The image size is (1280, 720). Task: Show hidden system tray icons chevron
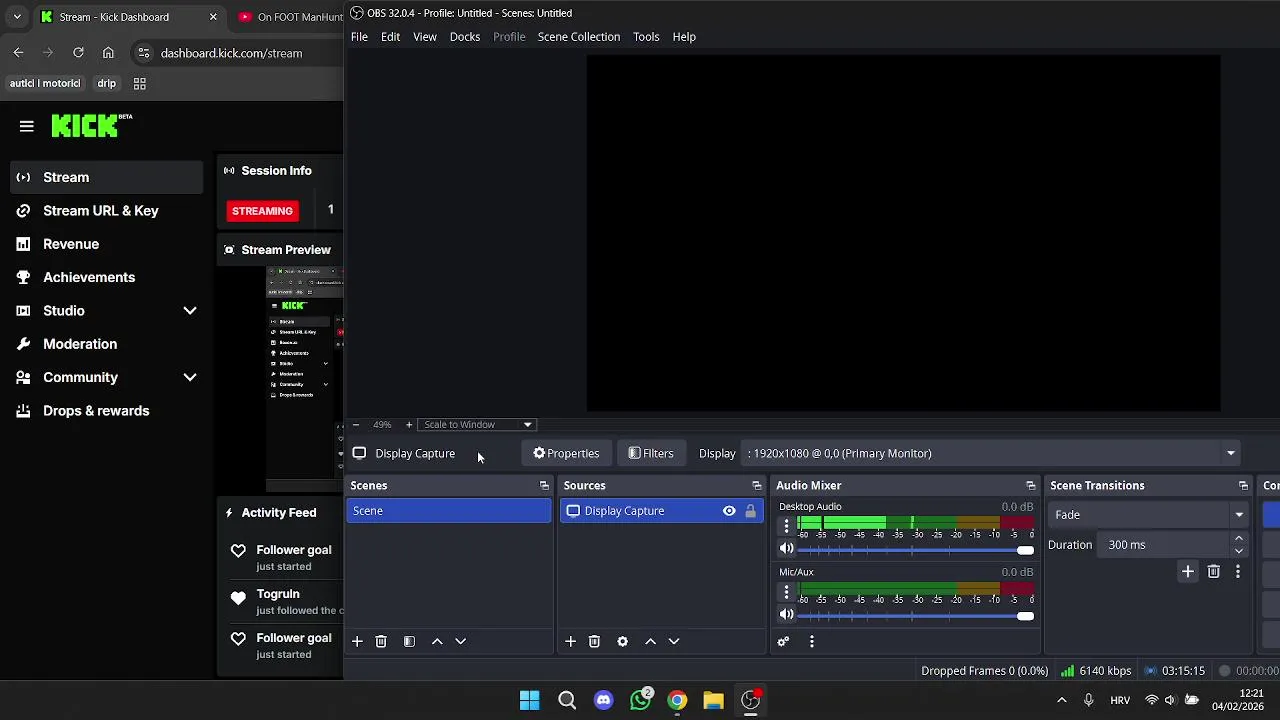pyautogui.click(x=1062, y=700)
